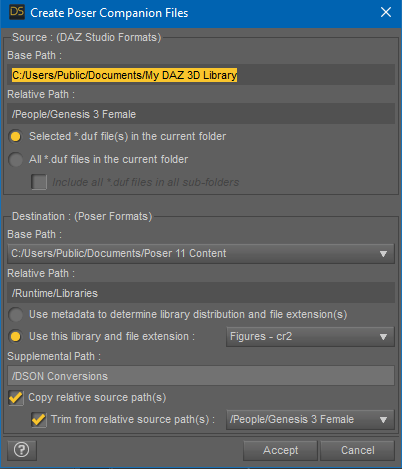The width and height of the screenshot is (402, 469).
Task: Close the Create Poser Companion Files dialog
Action: pyautogui.click(x=386, y=12)
